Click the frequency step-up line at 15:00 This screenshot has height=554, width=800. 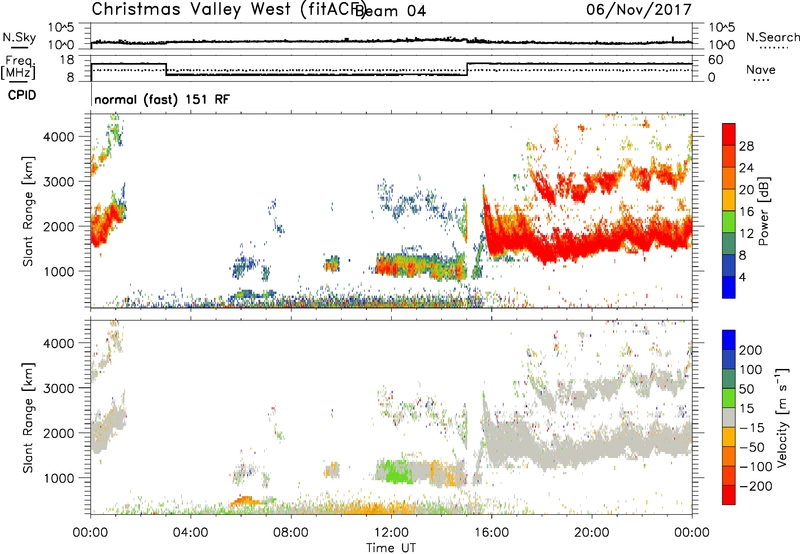467,69
